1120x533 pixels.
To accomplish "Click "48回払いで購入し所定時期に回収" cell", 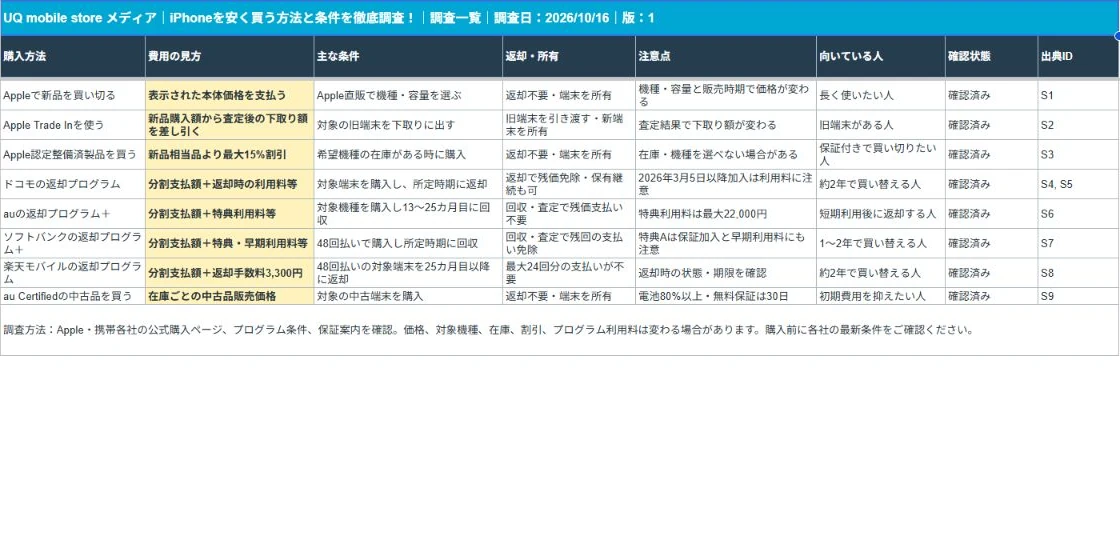I will point(408,244).
